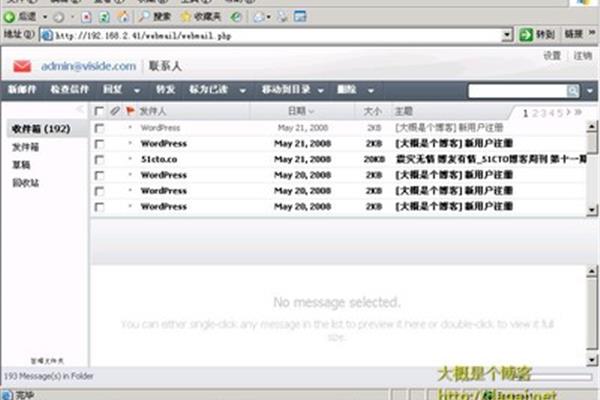The height and width of the screenshot is (400, 600).
Task: Open the green History icon in browser toolbar
Action: point(236,16)
